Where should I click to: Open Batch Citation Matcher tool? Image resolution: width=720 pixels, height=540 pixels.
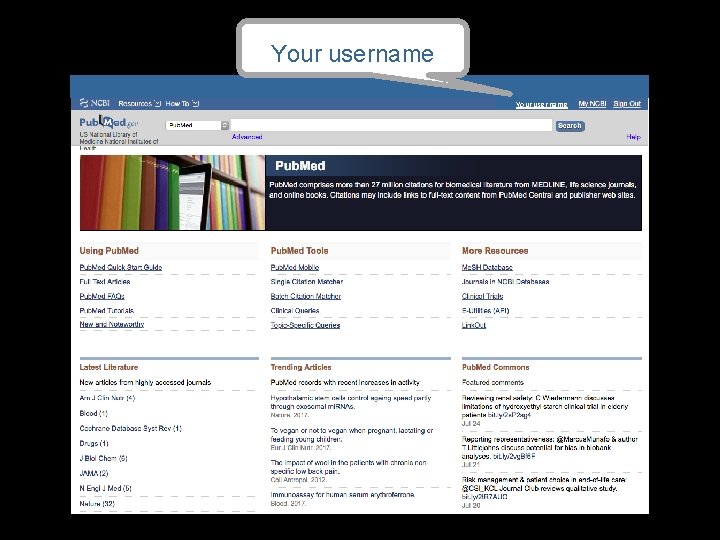(x=306, y=296)
